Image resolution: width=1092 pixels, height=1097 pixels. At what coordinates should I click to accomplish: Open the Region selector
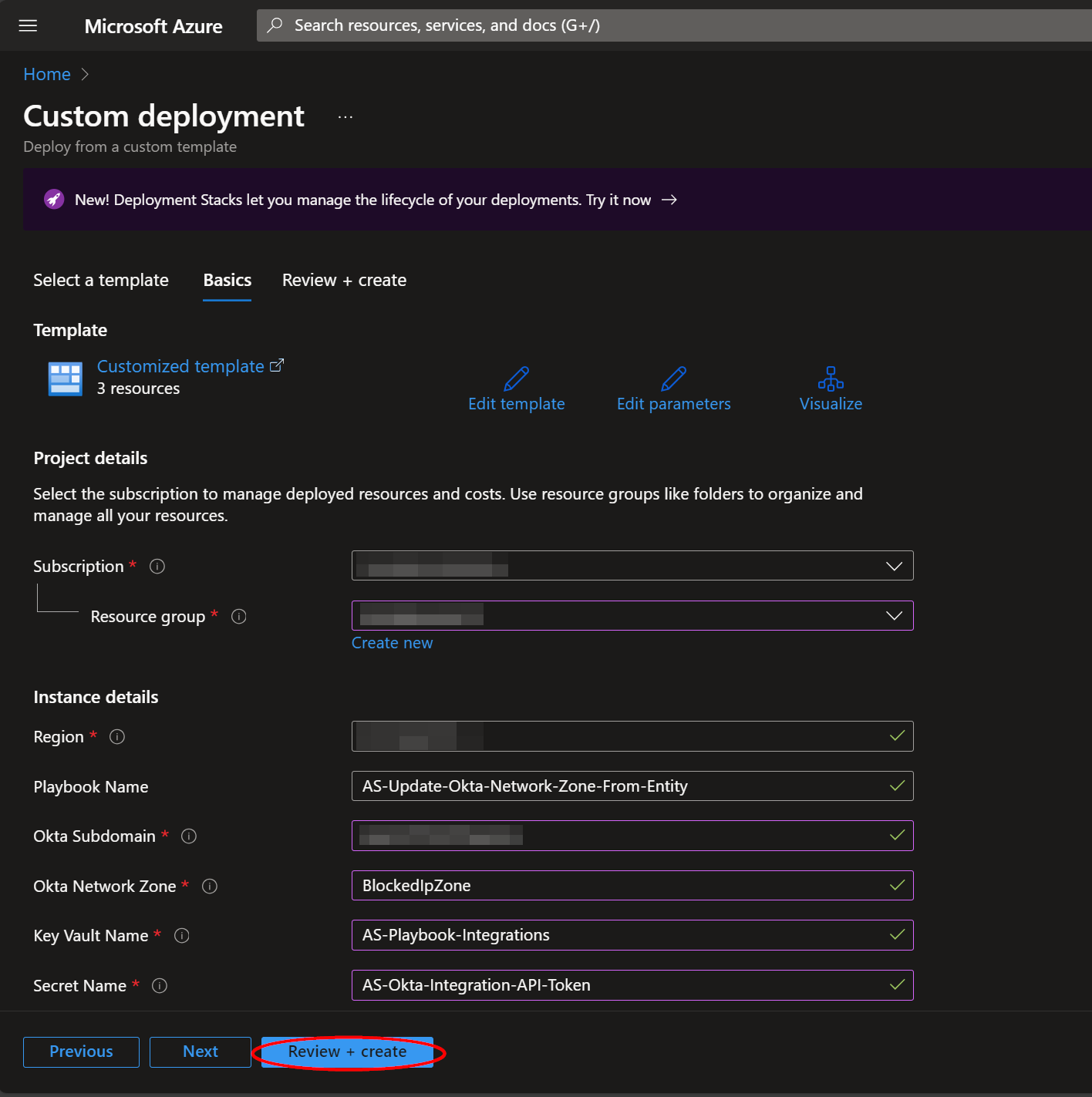tap(632, 736)
